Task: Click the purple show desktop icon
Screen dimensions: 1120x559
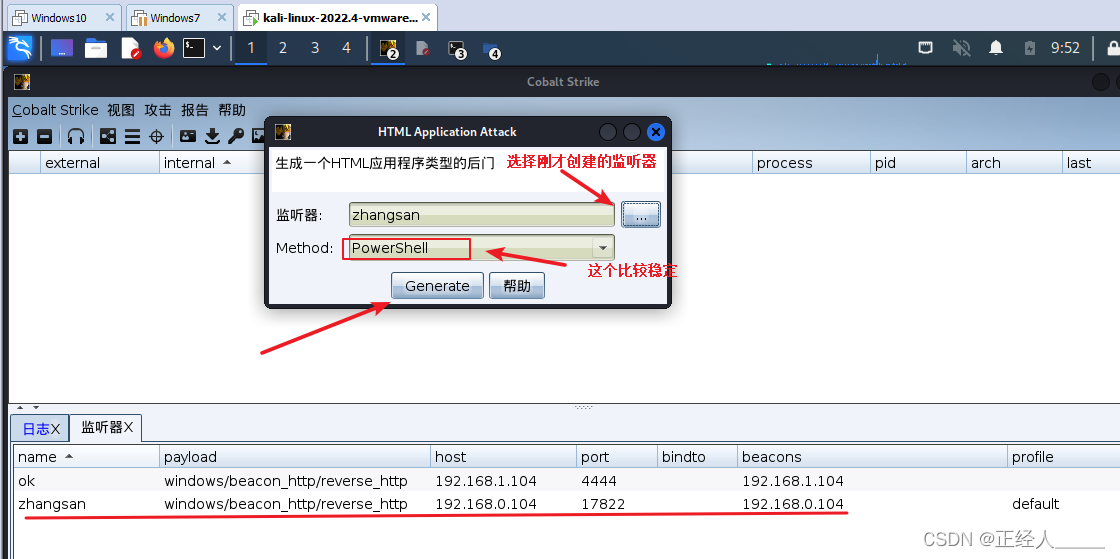Action: point(61,49)
